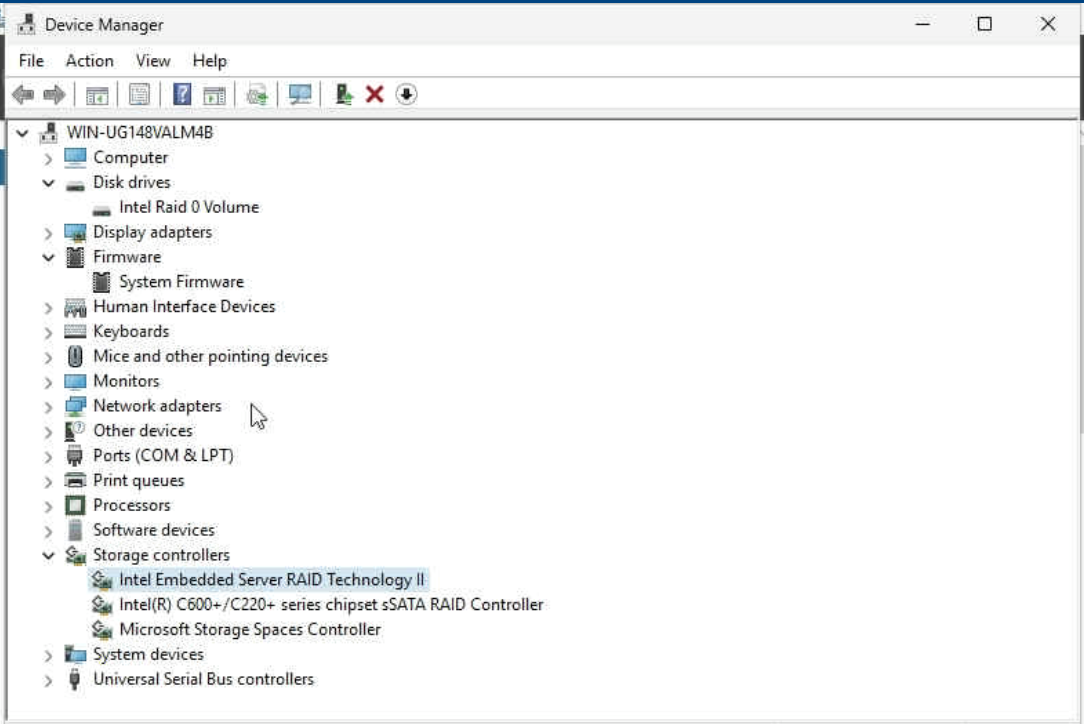The height and width of the screenshot is (724, 1084).
Task: Select Human Interface Devices label
Action: [185, 306]
